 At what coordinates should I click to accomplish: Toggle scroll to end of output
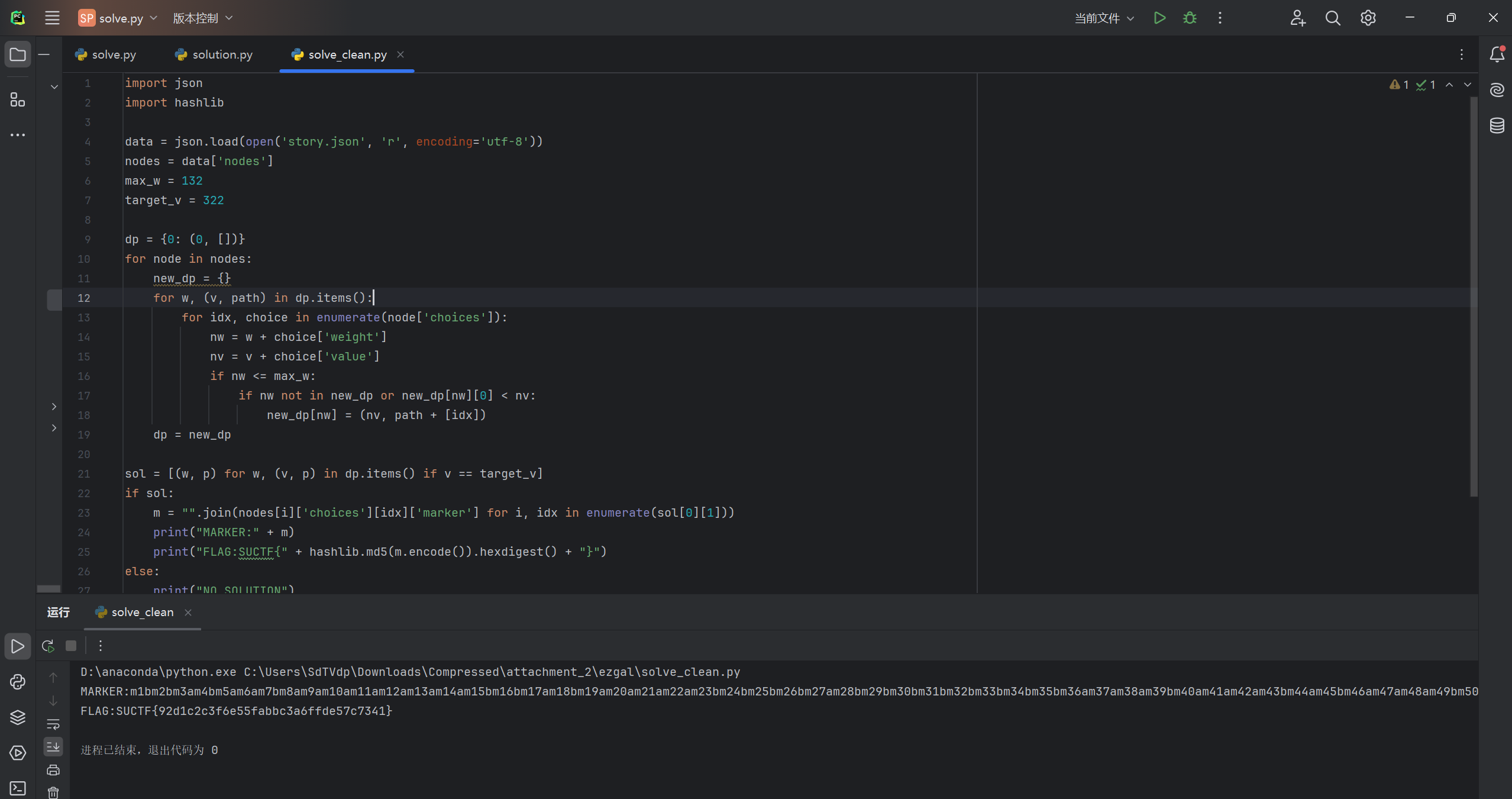[x=53, y=747]
